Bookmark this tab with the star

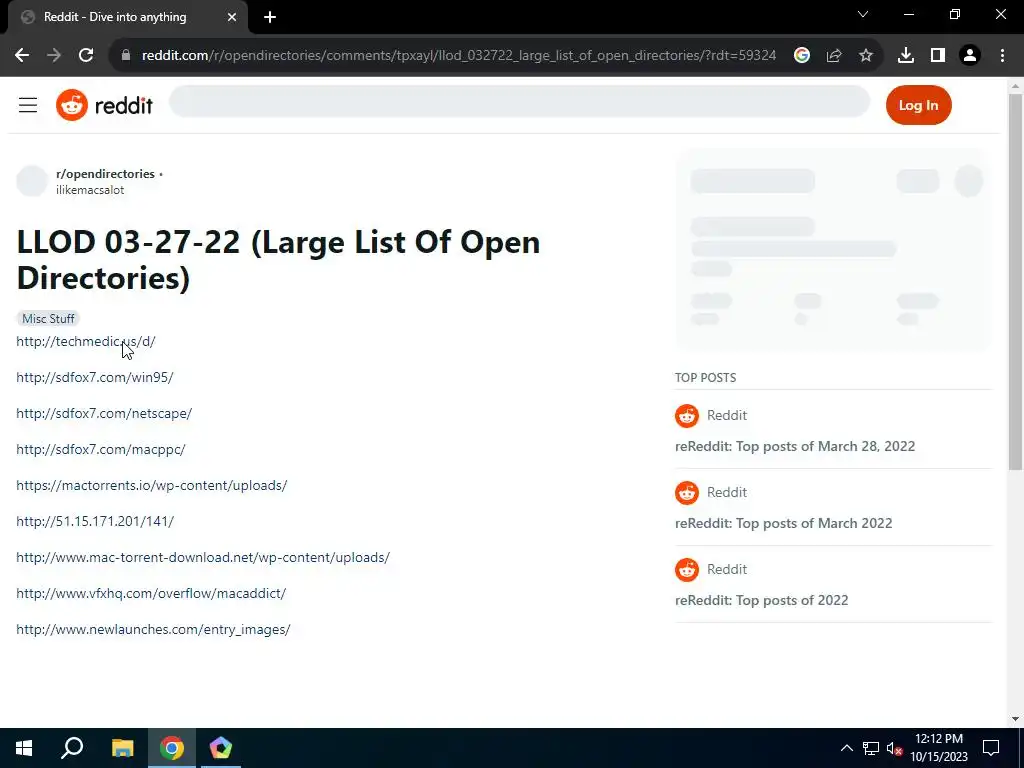click(x=865, y=56)
